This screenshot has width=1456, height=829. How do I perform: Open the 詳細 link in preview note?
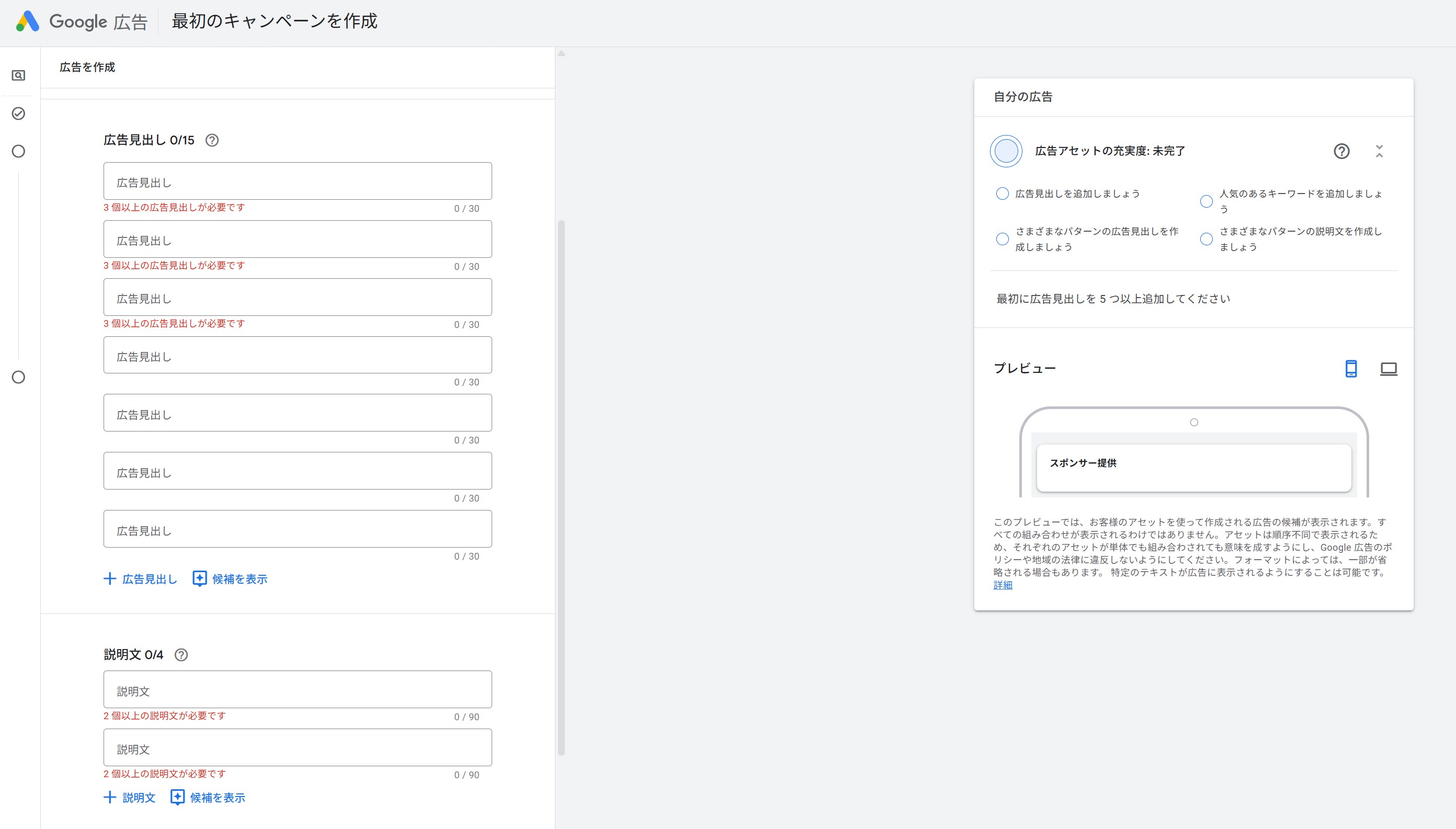pos(1003,585)
